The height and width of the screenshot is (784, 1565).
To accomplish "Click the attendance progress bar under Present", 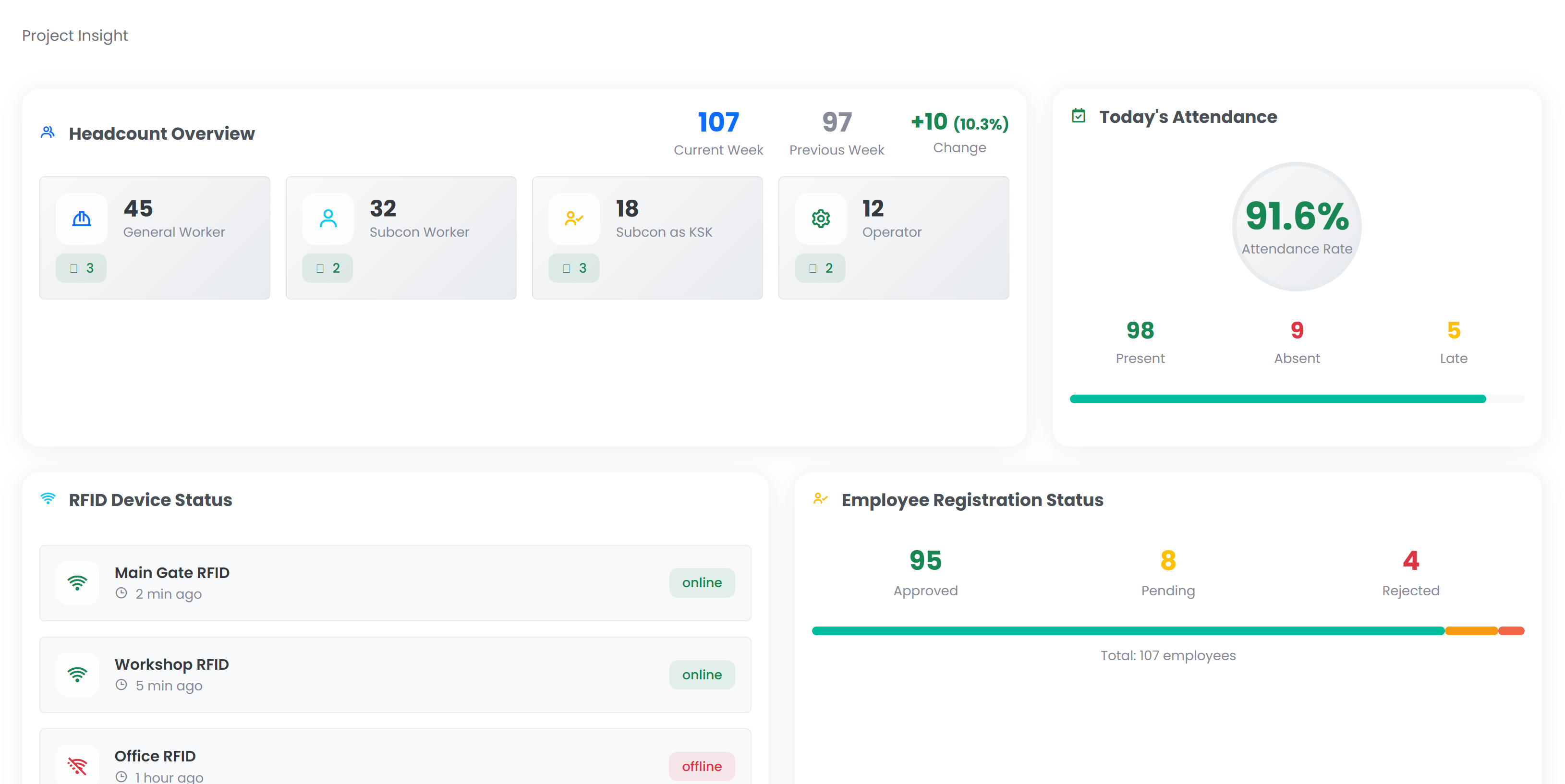I will [1297, 399].
